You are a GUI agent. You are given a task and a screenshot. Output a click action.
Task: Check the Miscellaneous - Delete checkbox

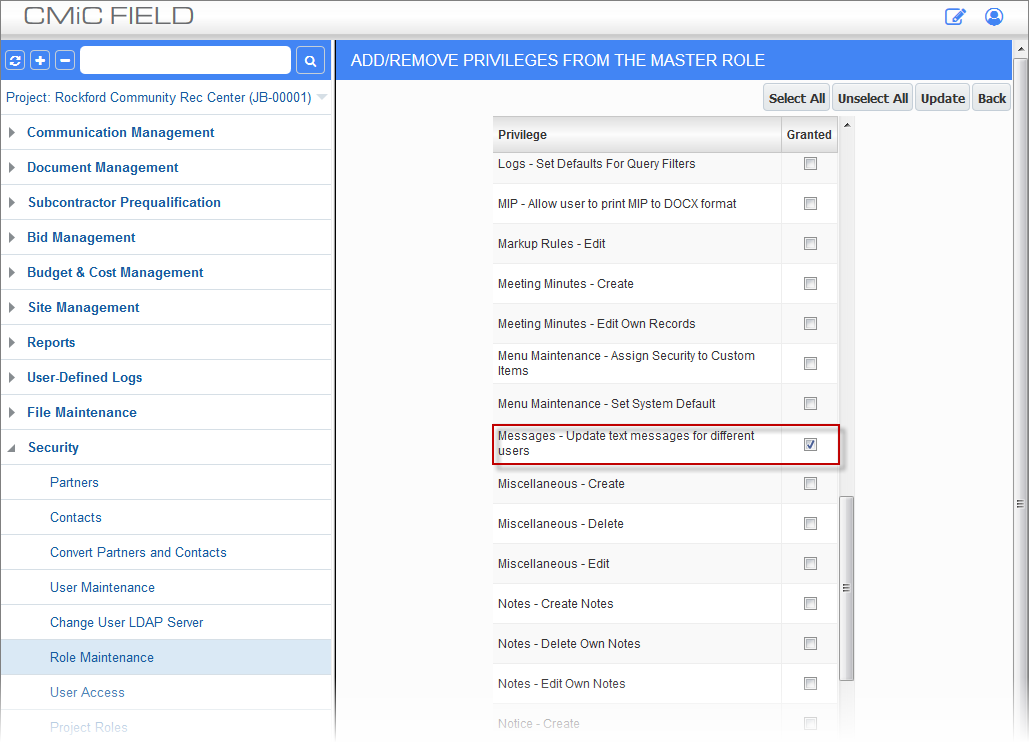(810, 524)
